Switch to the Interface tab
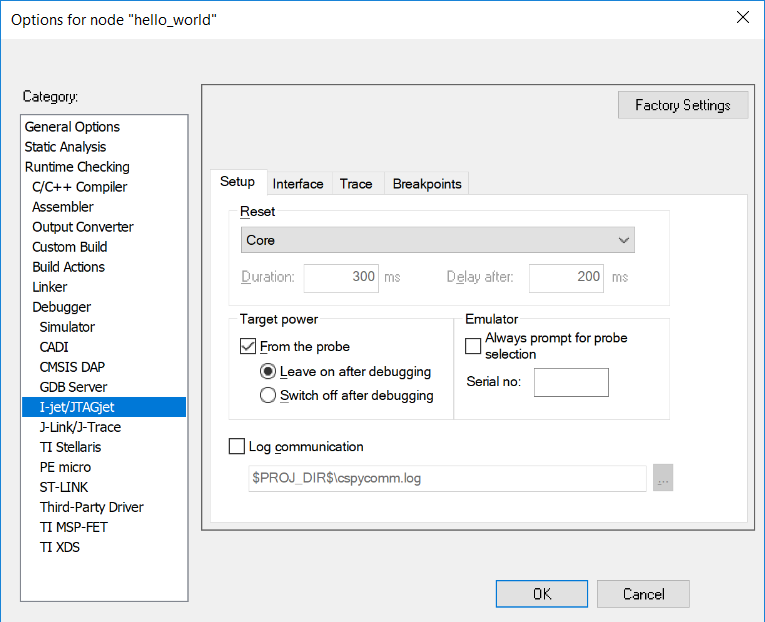The width and height of the screenshot is (765, 622). [x=298, y=184]
